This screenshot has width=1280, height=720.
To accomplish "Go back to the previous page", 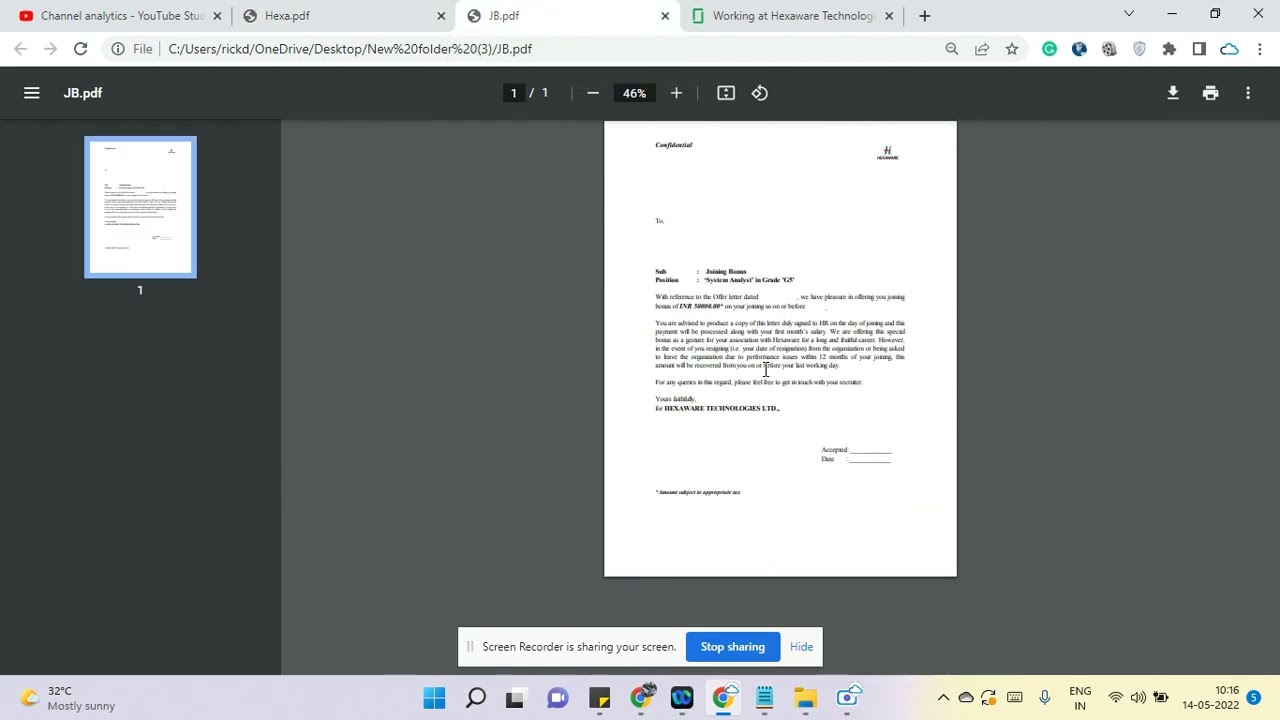I will (21, 49).
